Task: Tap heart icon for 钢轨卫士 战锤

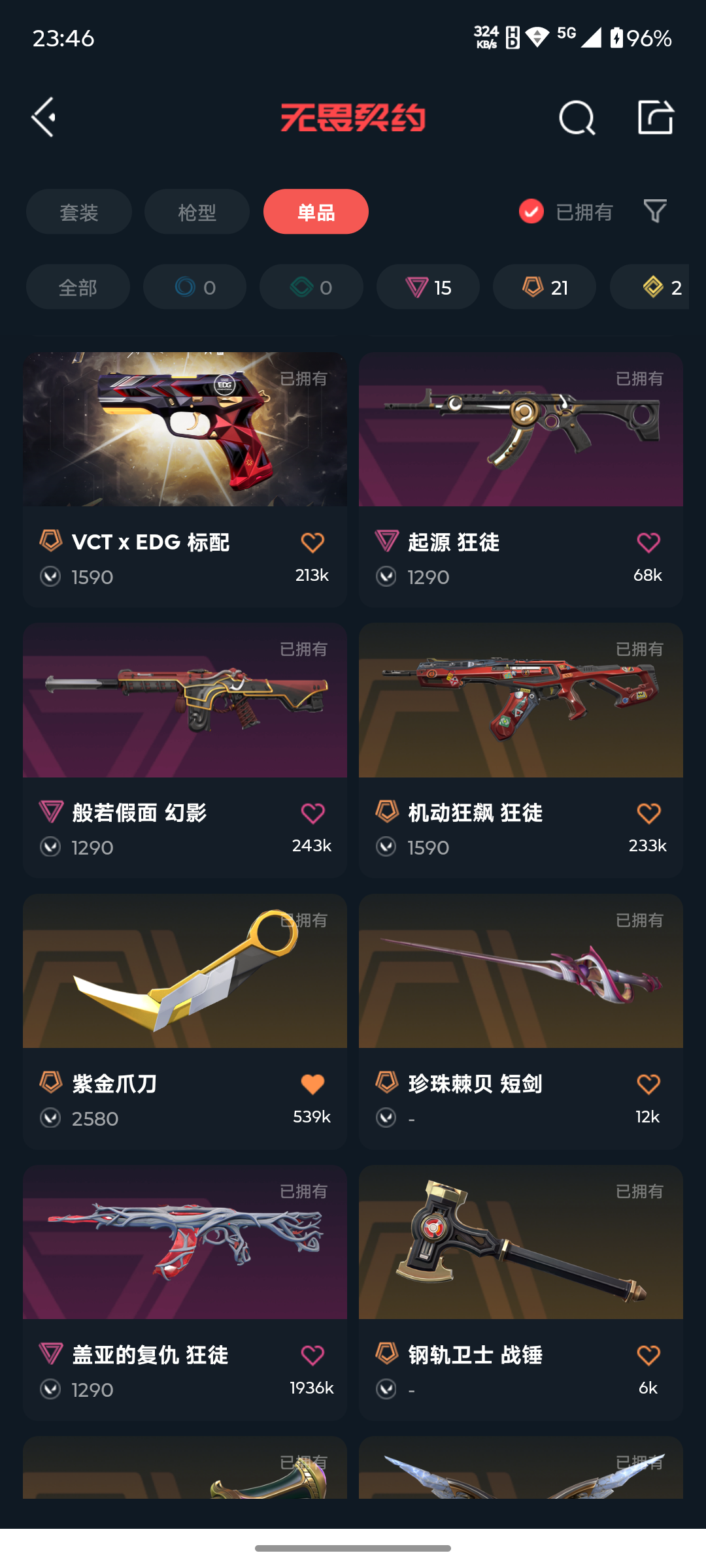Action: click(648, 1355)
